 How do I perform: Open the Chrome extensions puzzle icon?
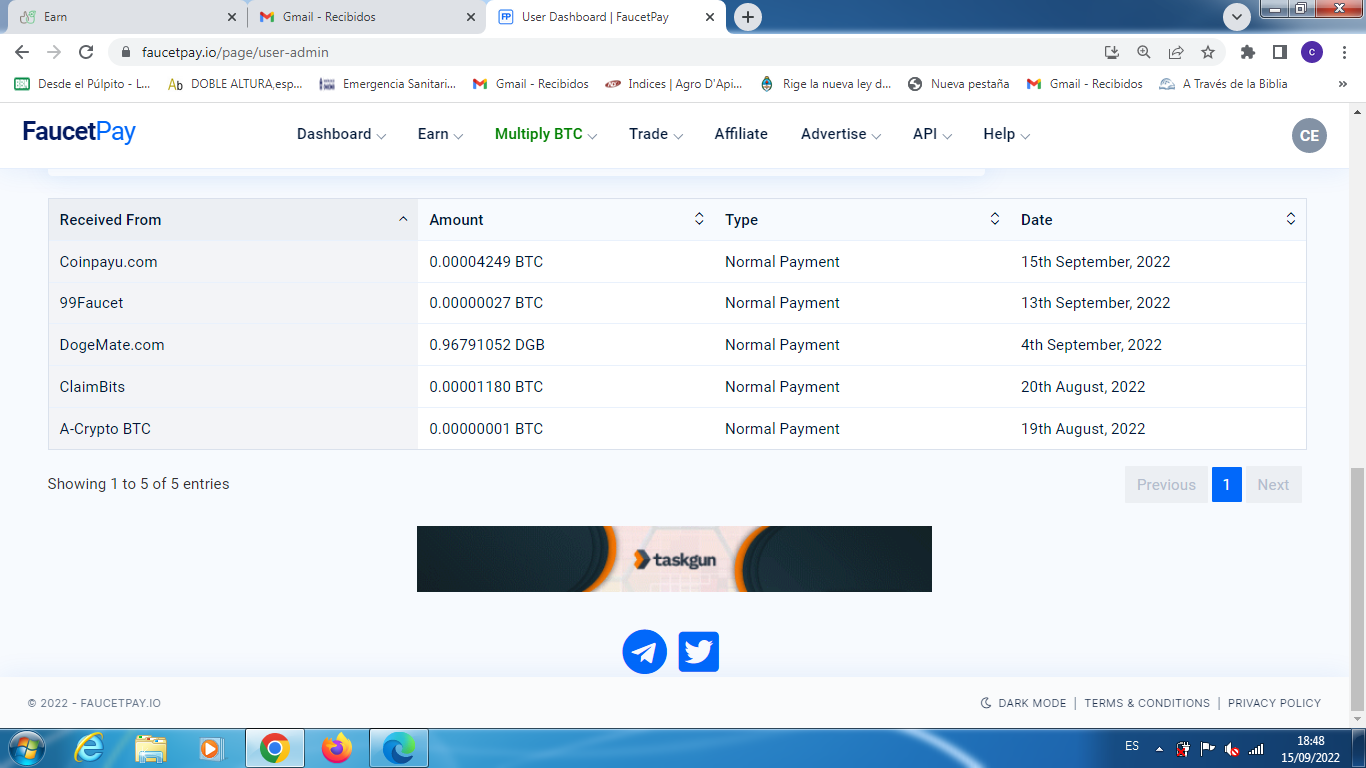point(1247,52)
